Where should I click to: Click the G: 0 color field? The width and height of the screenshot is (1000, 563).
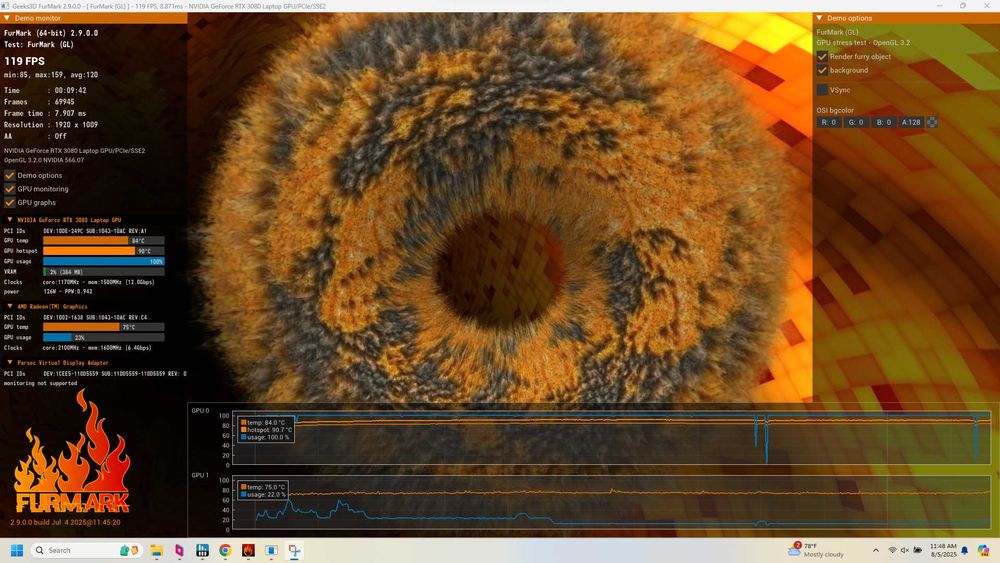(x=856, y=122)
